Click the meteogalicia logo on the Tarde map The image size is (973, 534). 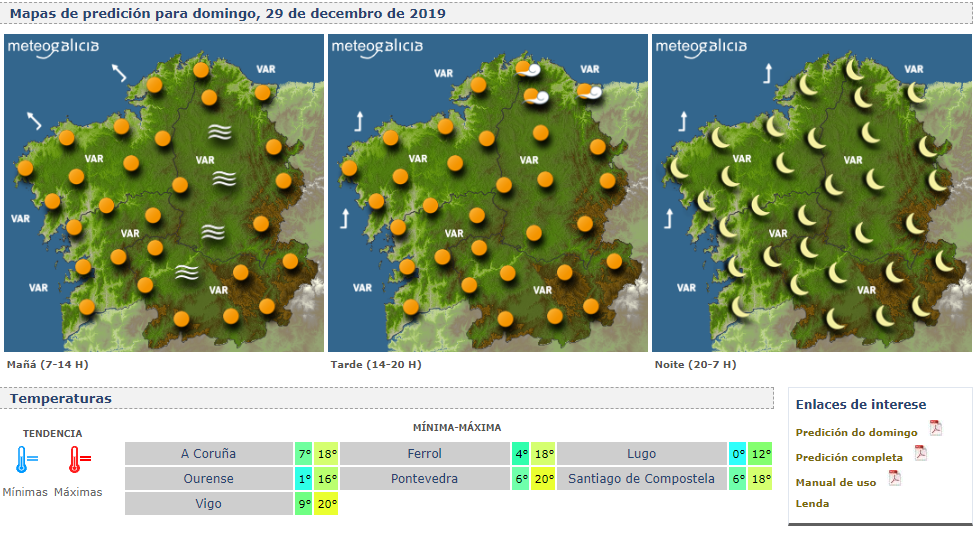coord(377,48)
